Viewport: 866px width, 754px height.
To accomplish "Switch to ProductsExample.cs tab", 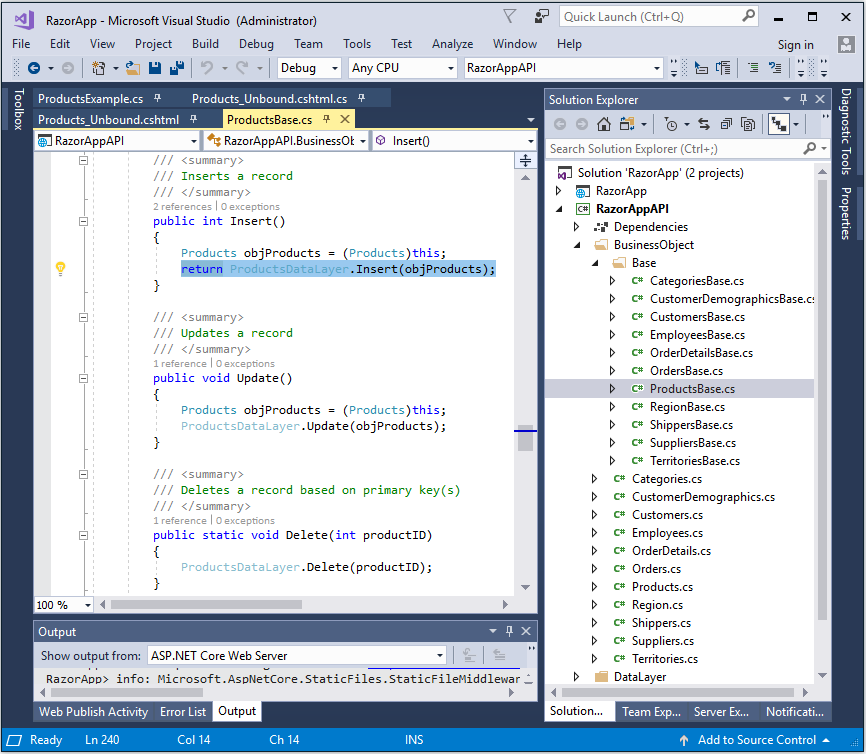I will click(x=91, y=99).
